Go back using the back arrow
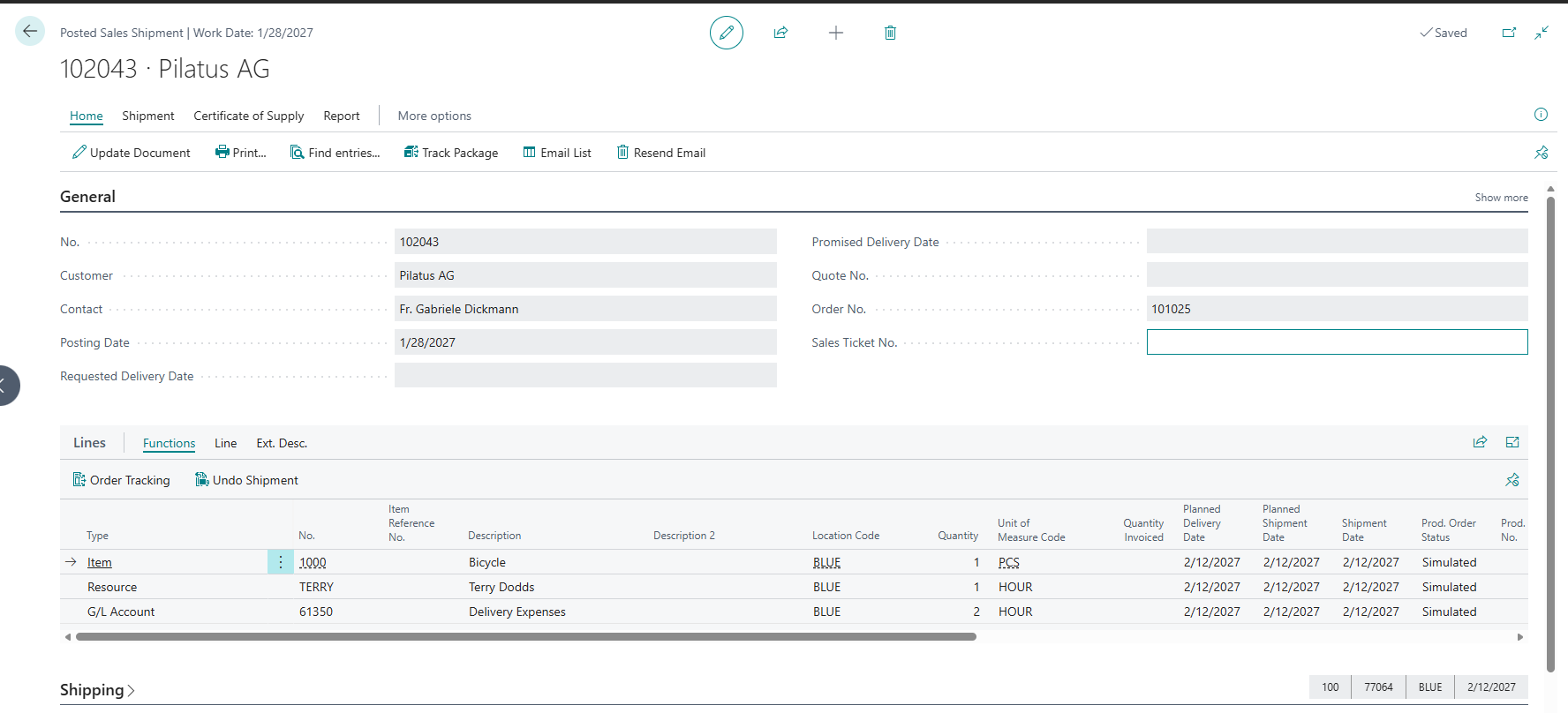 (x=30, y=32)
